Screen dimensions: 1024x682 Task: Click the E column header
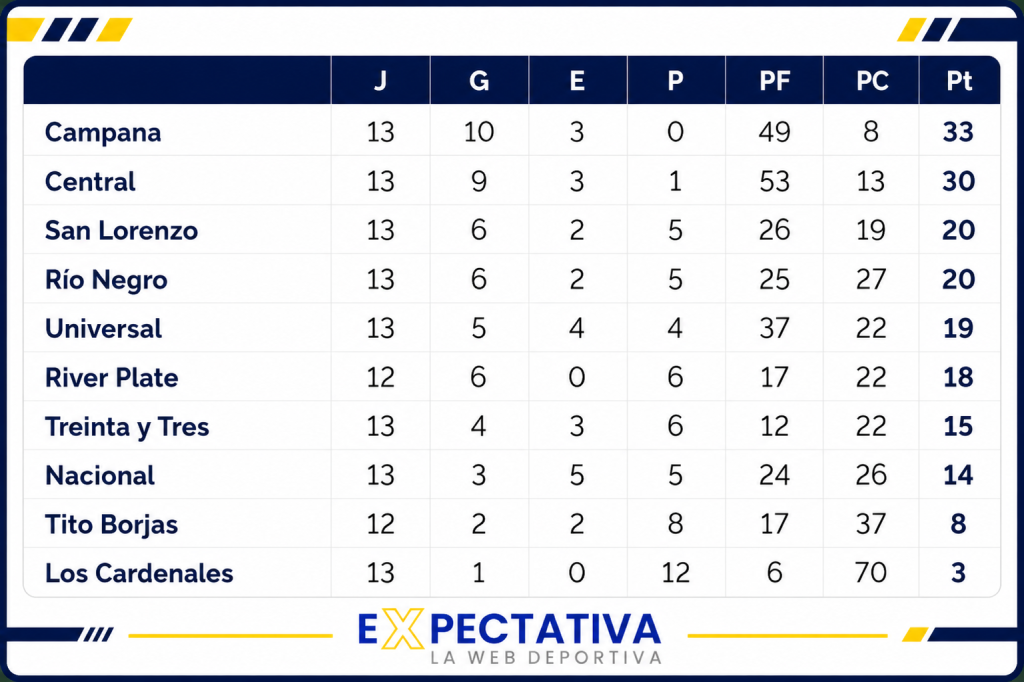coord(577,80)
